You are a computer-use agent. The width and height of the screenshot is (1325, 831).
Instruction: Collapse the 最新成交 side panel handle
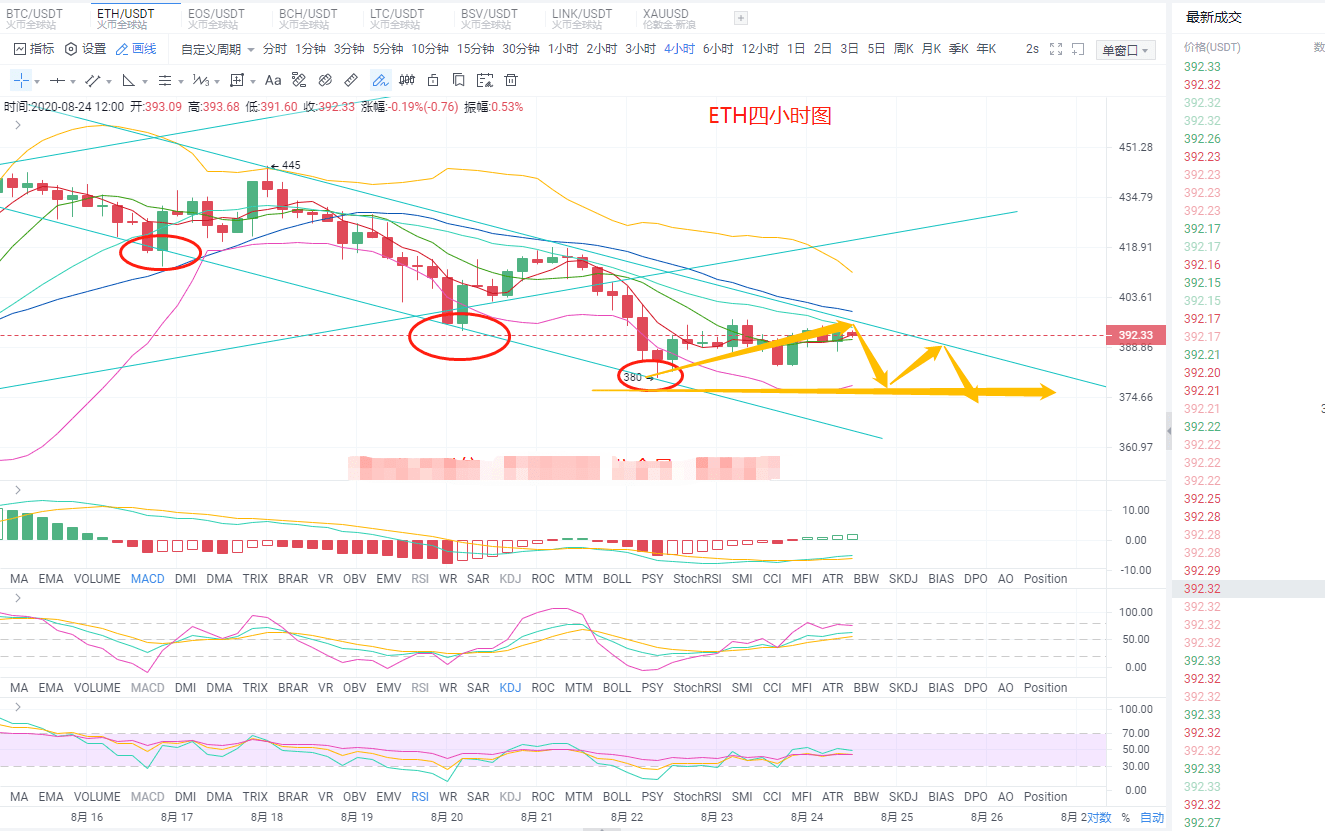point(1168,431)
